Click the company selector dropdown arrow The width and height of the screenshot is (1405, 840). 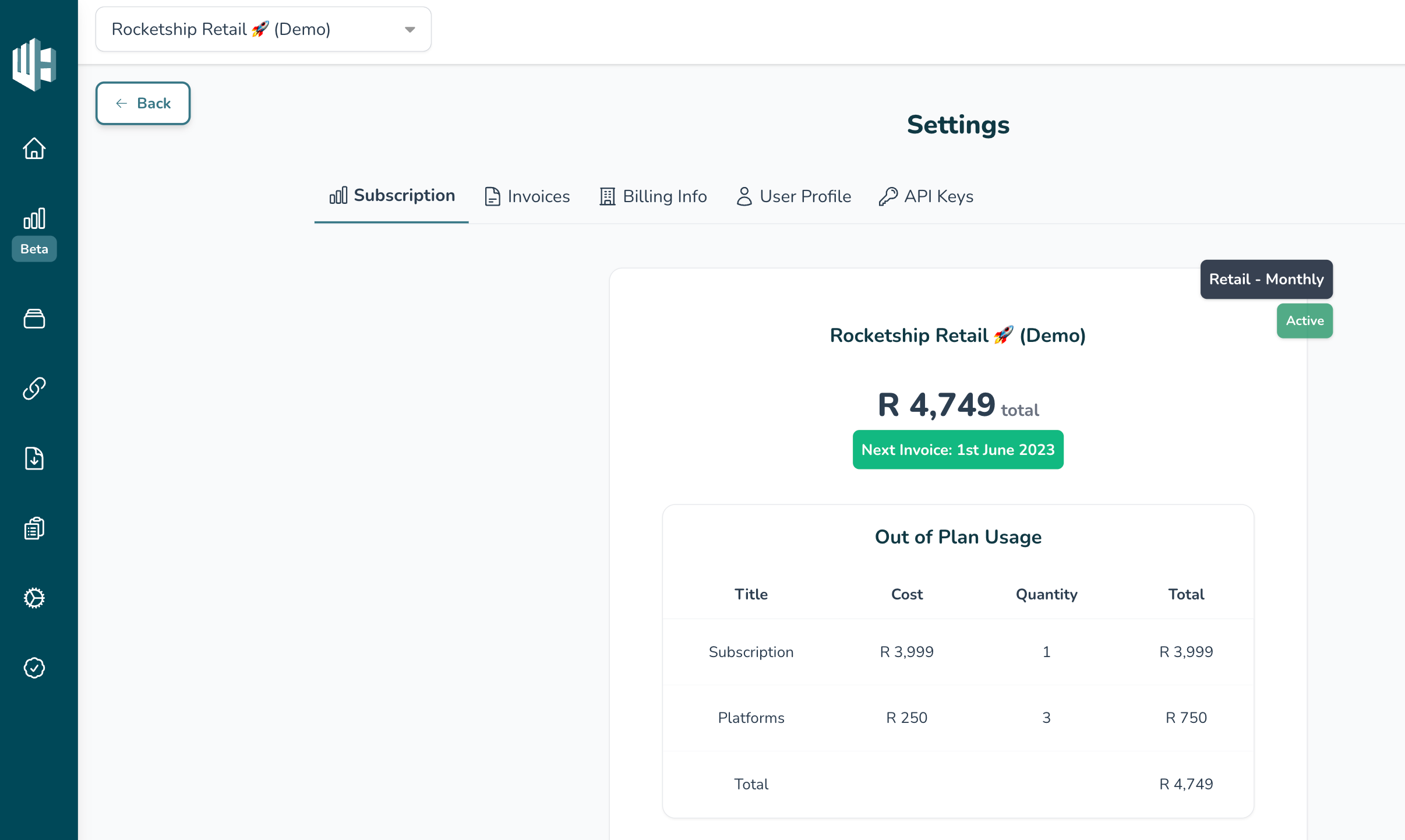tap(410, 30)
